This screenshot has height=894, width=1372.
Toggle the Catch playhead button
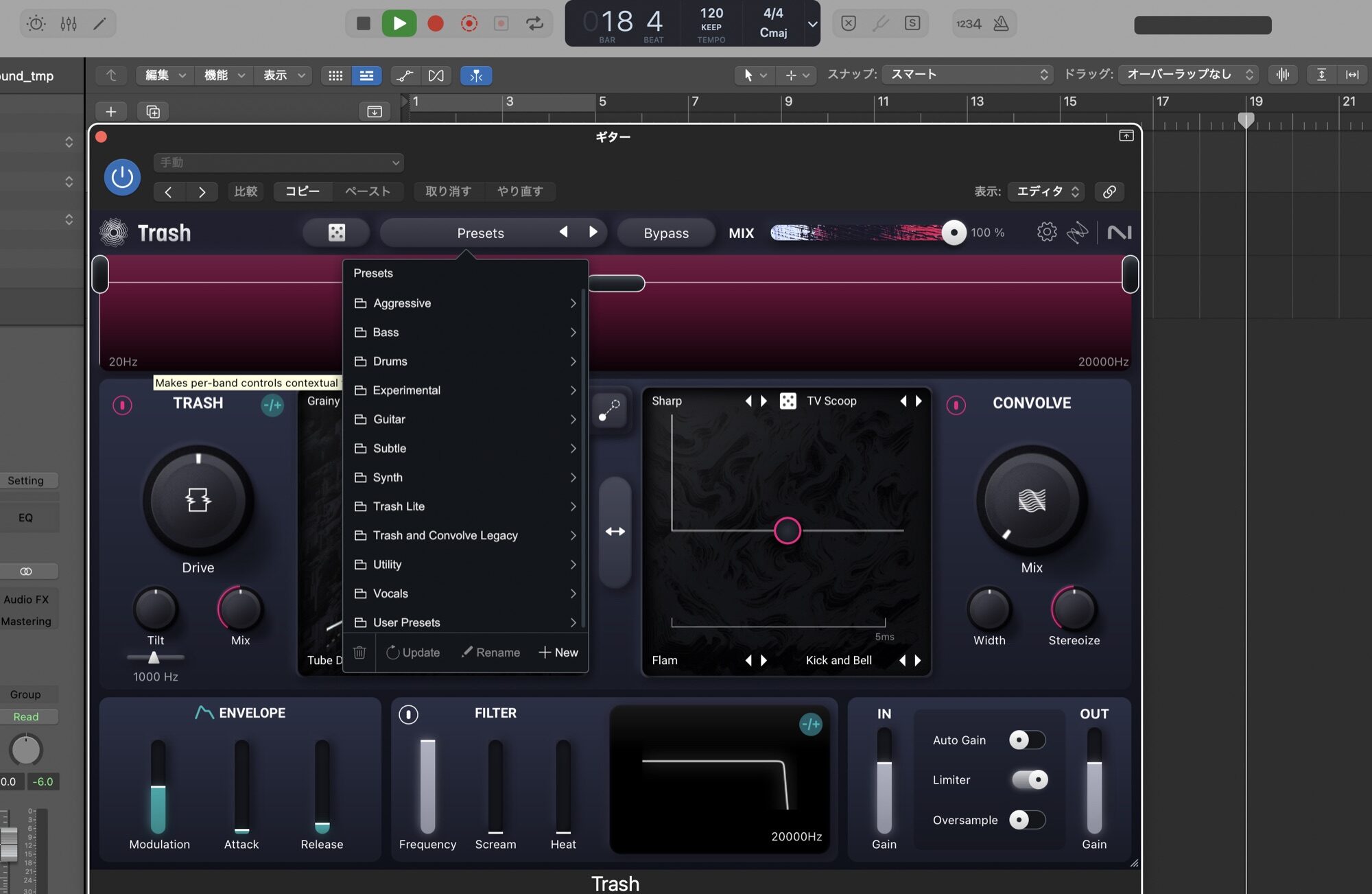pyautogui.click(x=476, y=75)
